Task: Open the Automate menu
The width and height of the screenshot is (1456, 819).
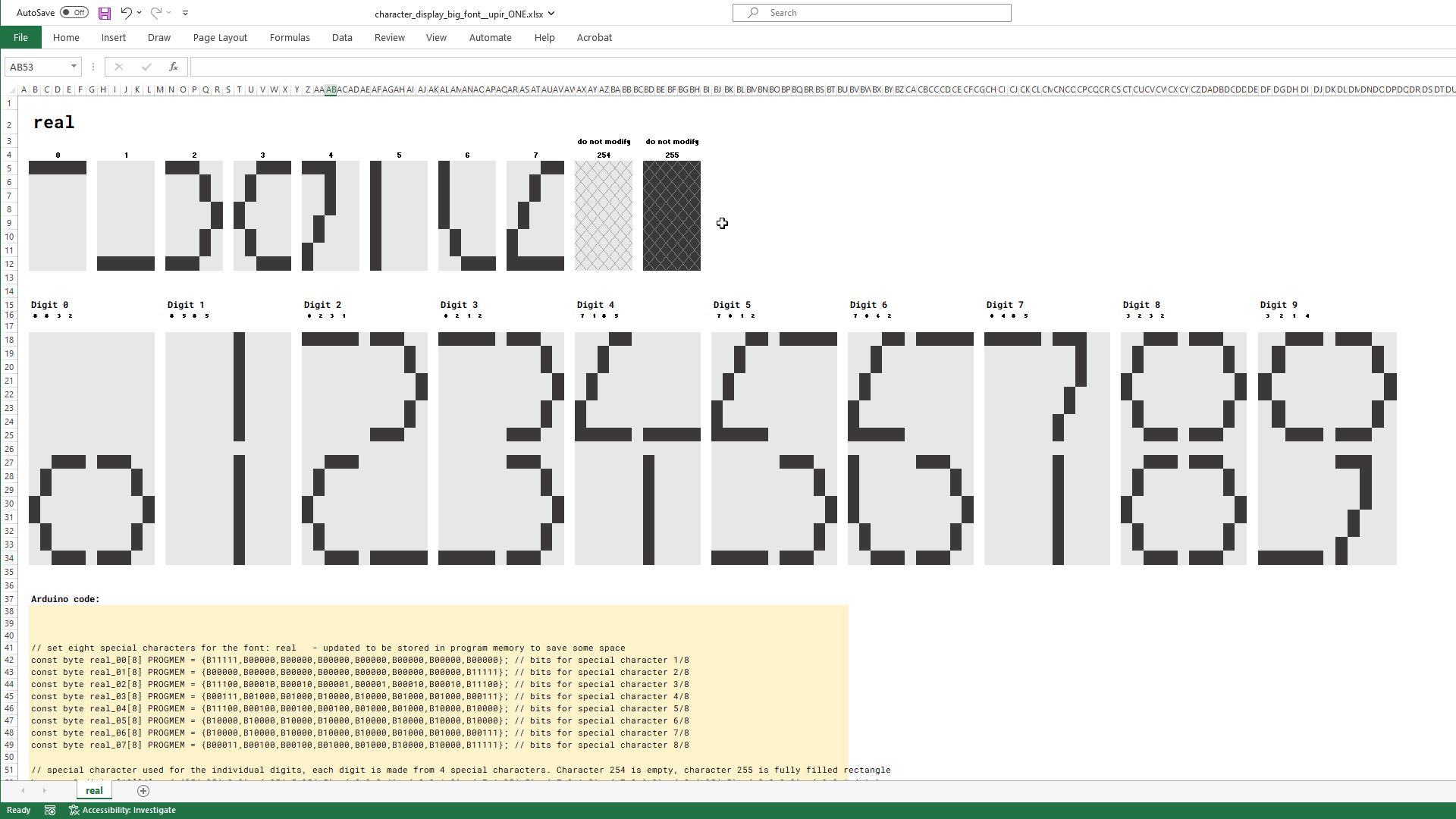Action: pos(490,37)
